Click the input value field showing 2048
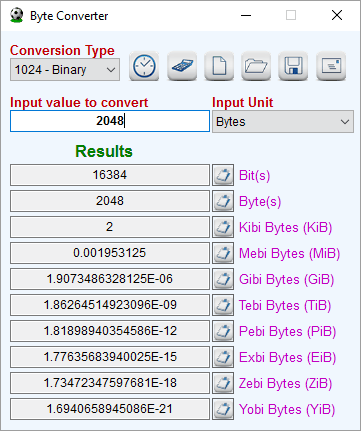 coord(110,121)
